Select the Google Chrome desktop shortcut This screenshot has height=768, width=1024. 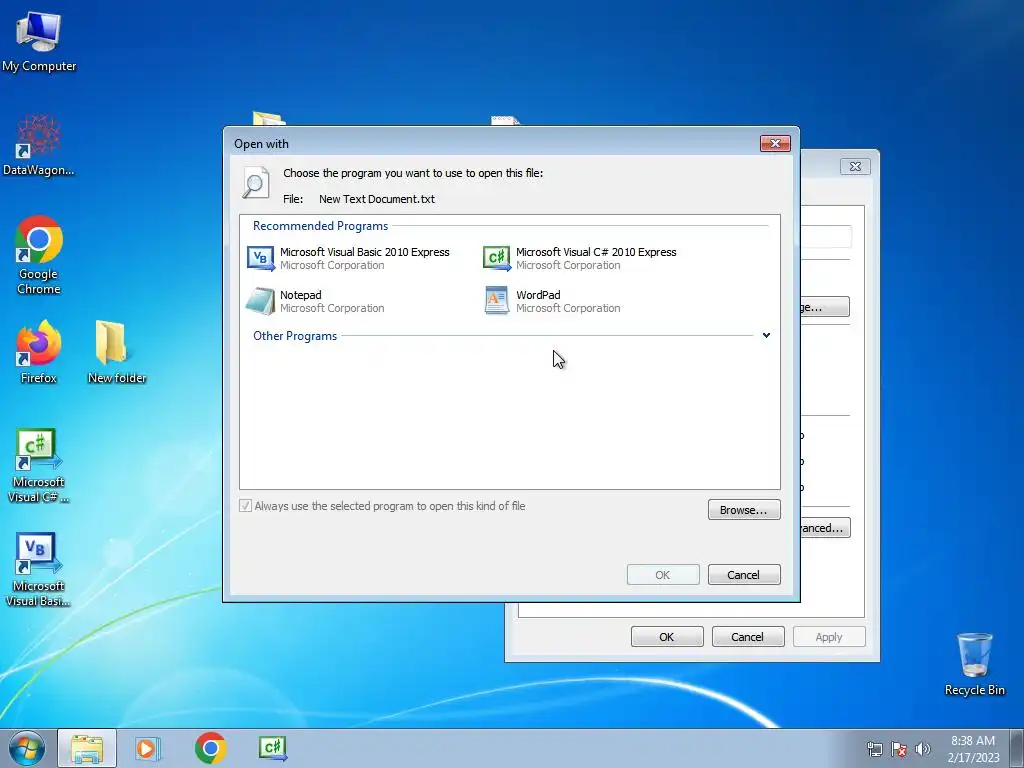tap(39, 255)
